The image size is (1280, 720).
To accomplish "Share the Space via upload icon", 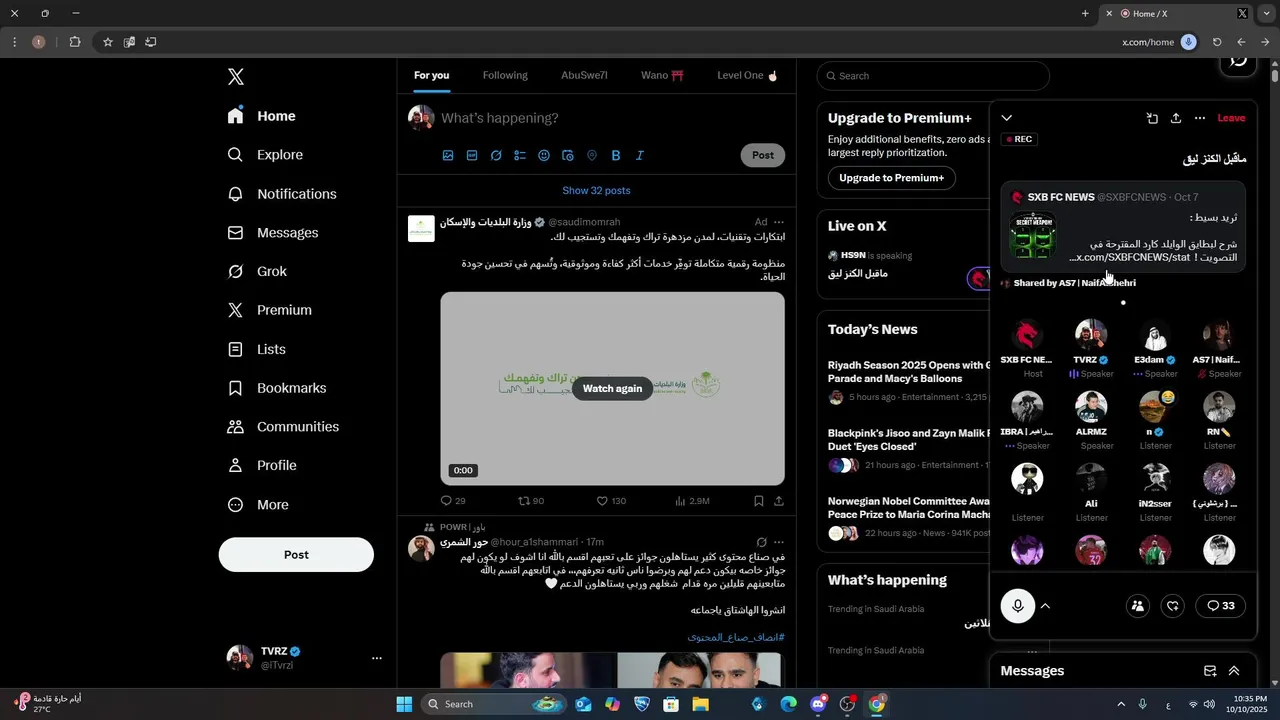I will (x=1176, y=118).
